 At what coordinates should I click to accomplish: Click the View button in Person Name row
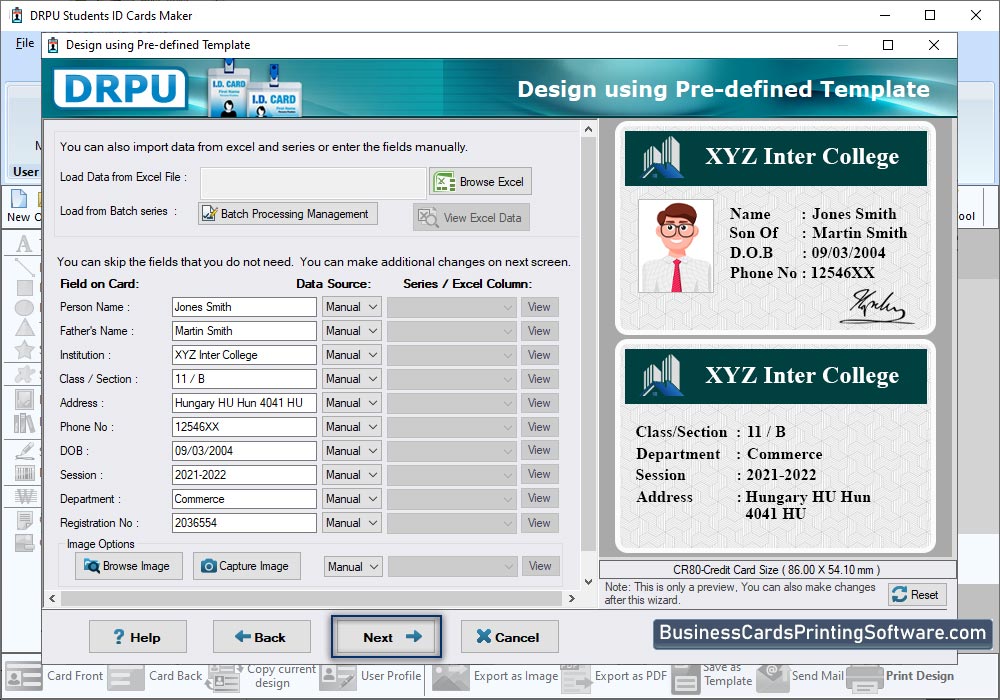pyautogui.click(x=539, y=307)
